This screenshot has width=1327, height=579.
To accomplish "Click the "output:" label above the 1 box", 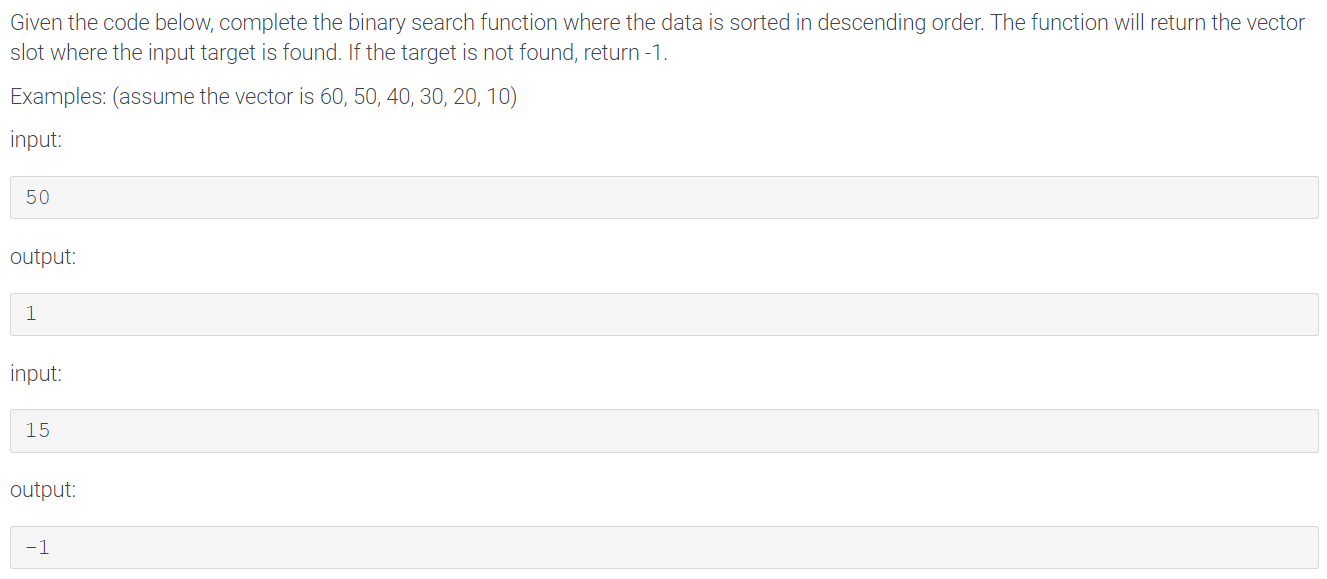I will [x=43, y=257].
